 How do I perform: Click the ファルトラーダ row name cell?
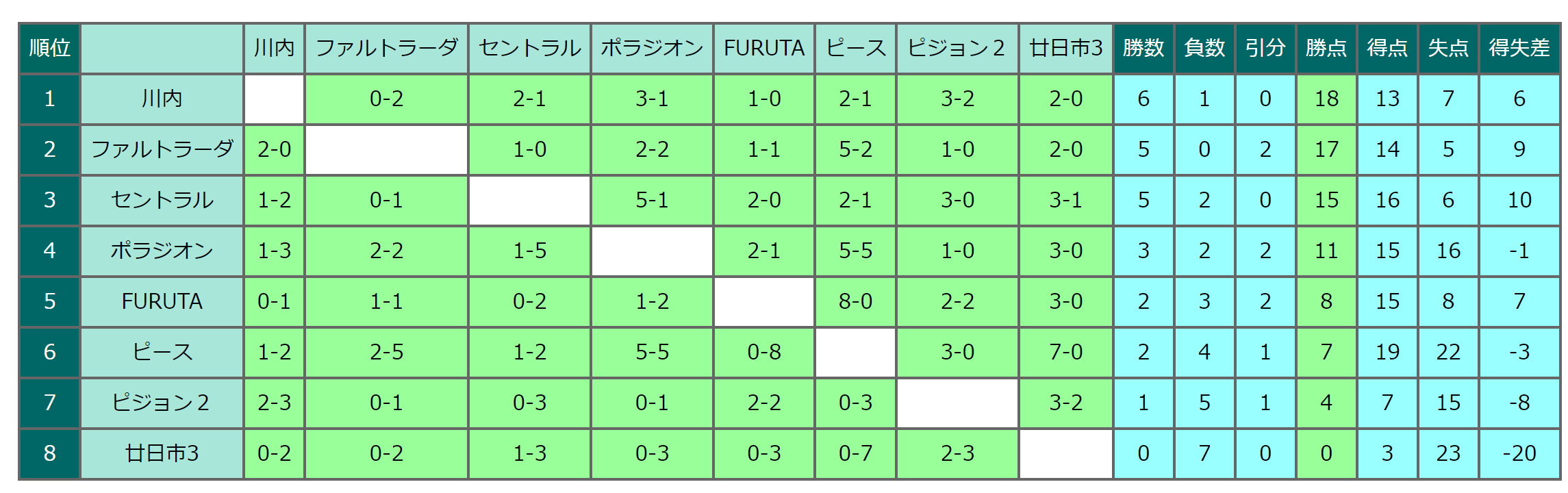coord(162,149)
